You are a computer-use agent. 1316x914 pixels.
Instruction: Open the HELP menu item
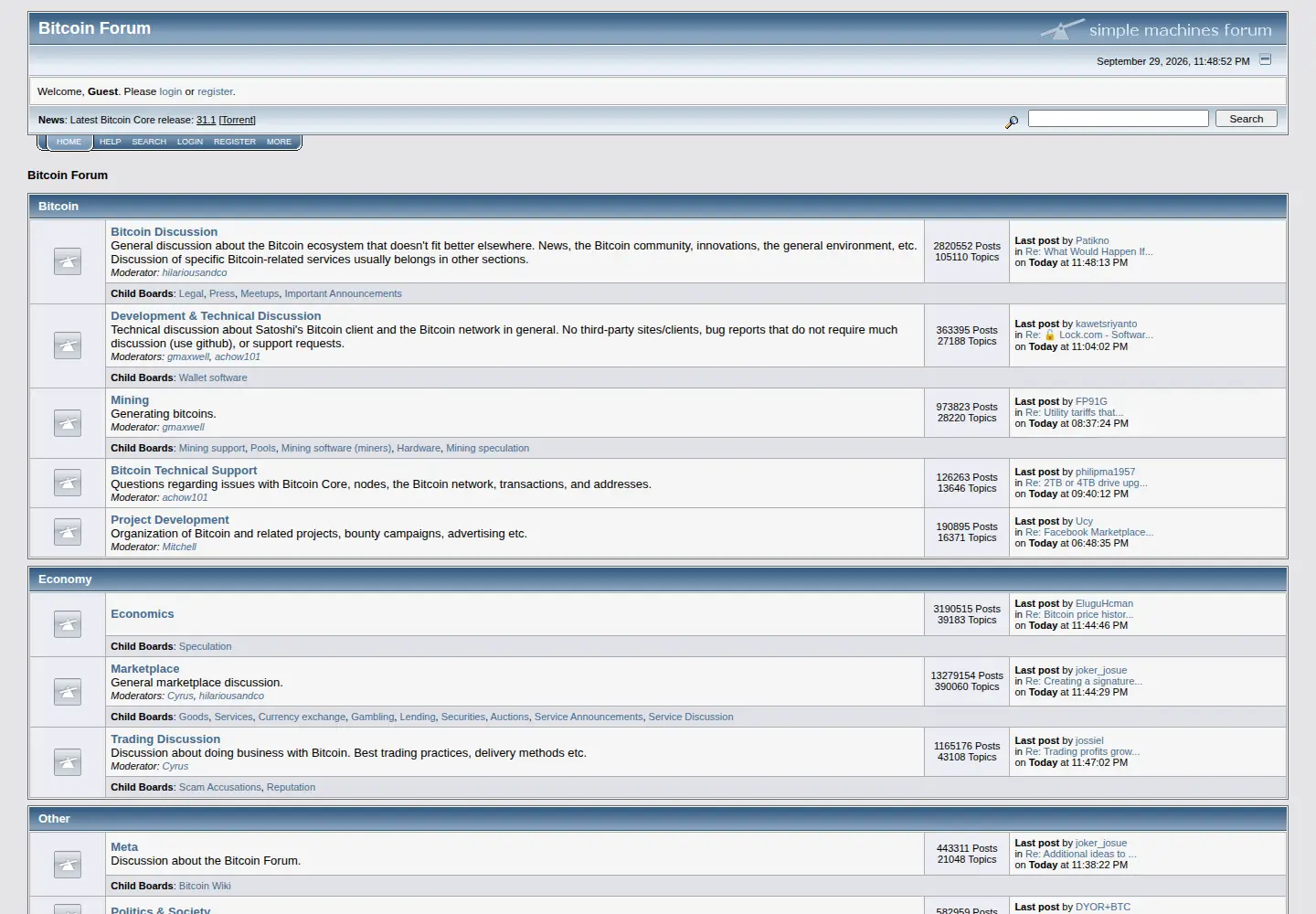[111, 142]
